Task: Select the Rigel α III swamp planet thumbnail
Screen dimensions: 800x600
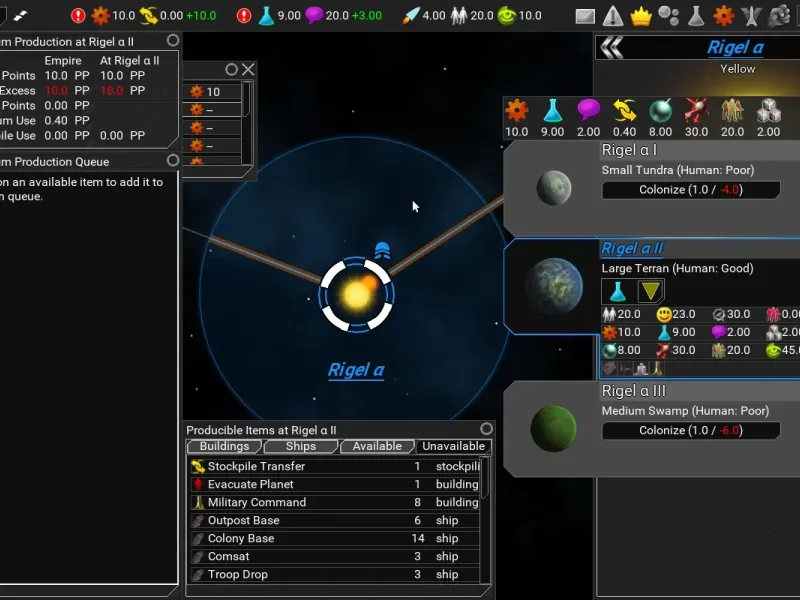Action: pyautogui.click(x=554, y=429)
